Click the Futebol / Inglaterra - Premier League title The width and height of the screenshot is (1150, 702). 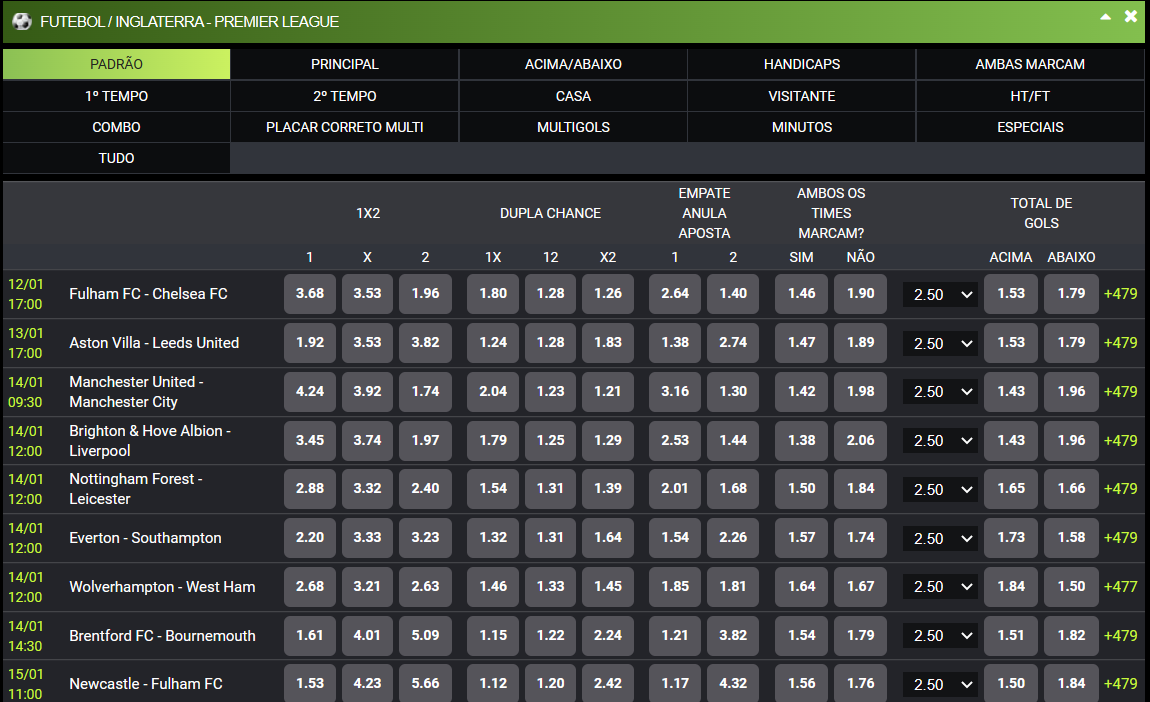click(189, 22)
